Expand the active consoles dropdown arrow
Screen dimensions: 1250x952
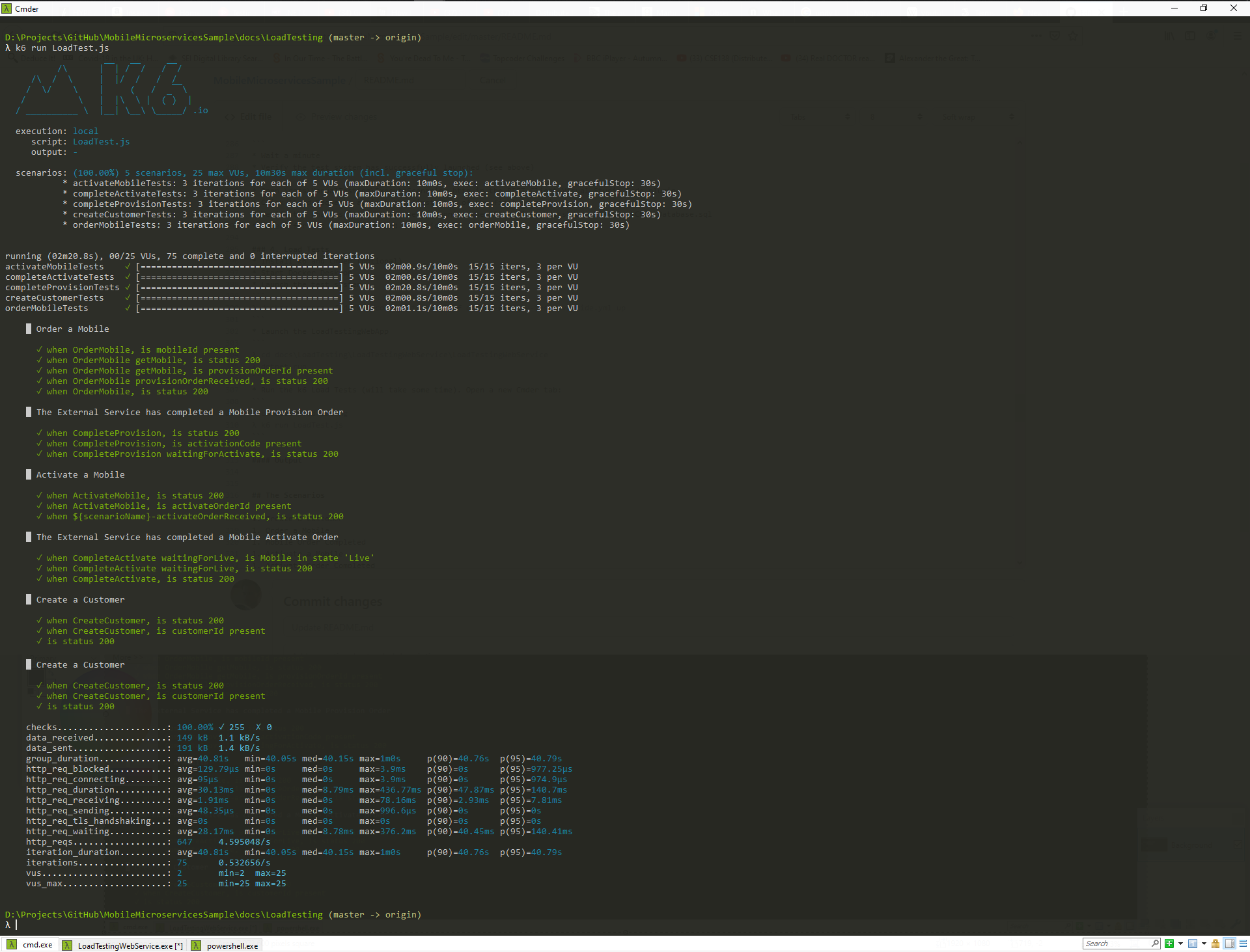(1204, 944)
